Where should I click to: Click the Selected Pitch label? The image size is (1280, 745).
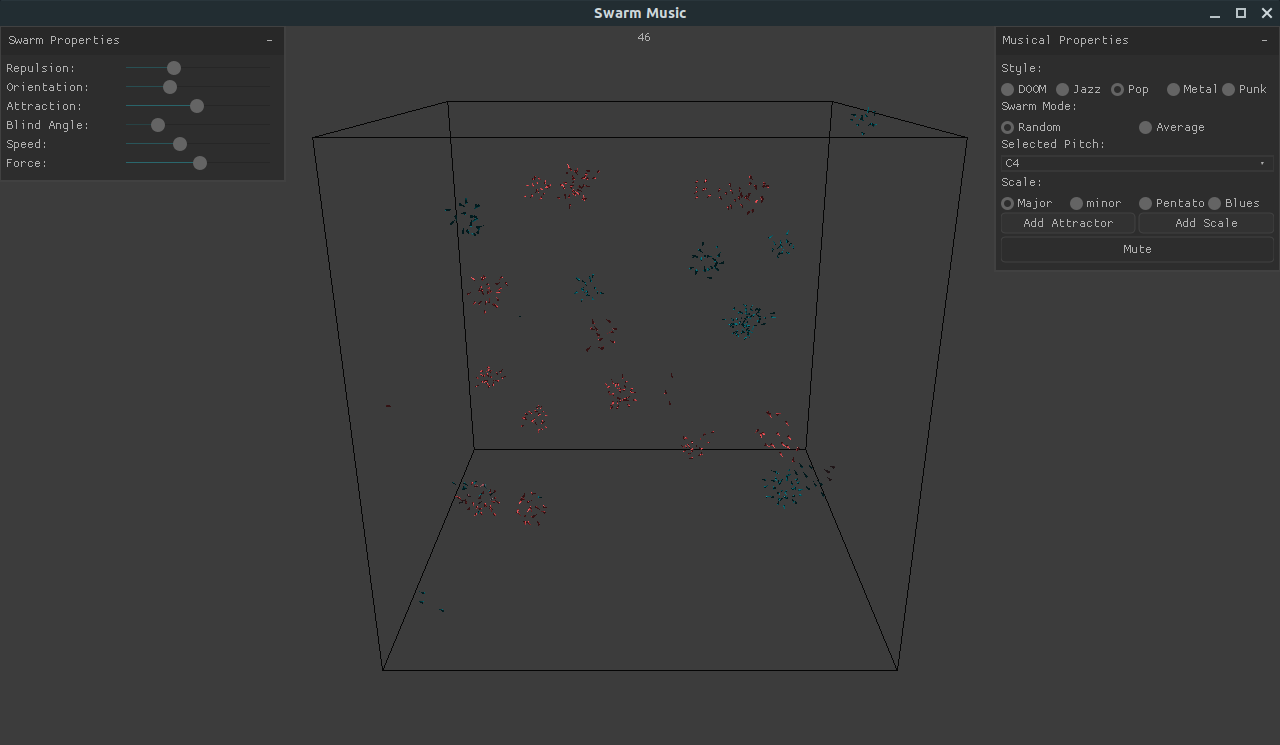(1053, 144)
